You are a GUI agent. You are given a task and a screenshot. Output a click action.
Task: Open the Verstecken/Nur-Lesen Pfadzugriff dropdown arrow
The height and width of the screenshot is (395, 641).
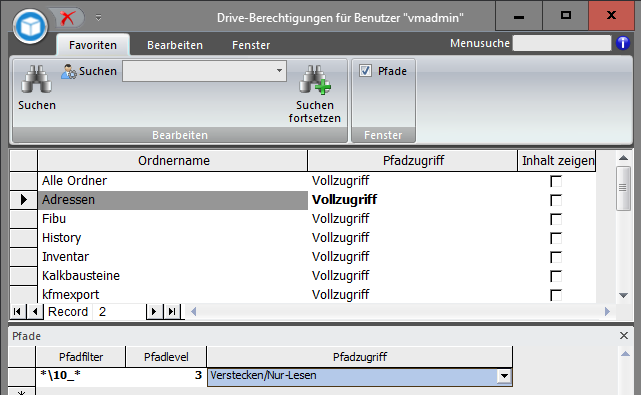tap(504, 376)
